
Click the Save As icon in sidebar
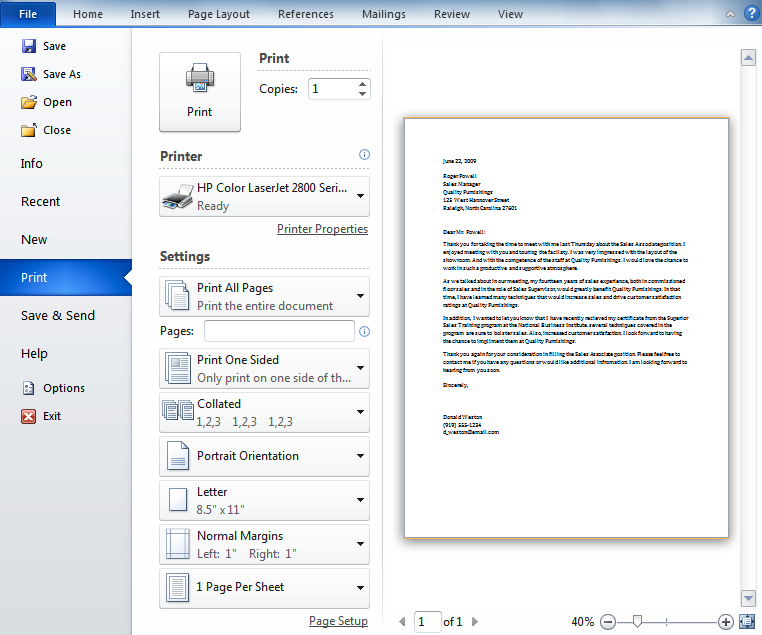[x=29, y=74]
